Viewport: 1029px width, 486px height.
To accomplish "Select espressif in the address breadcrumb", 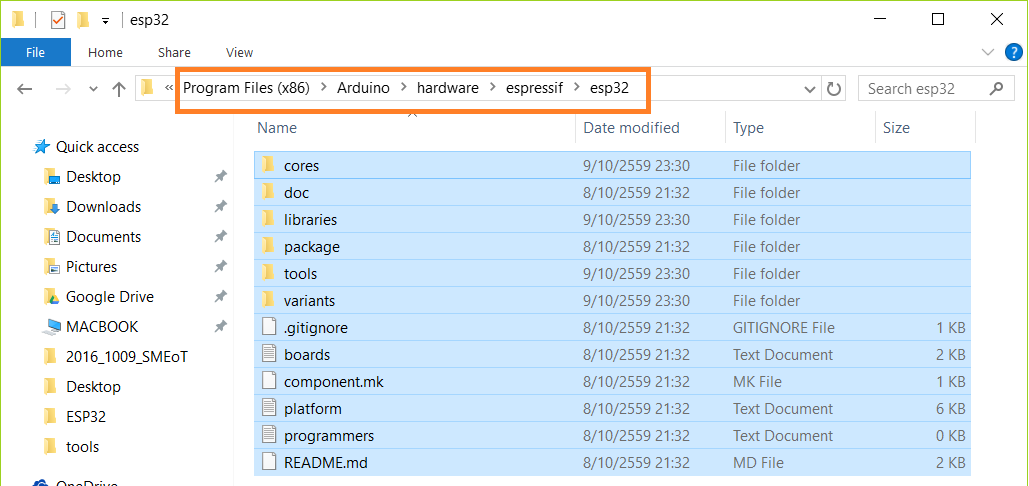I will click(534, 88).
